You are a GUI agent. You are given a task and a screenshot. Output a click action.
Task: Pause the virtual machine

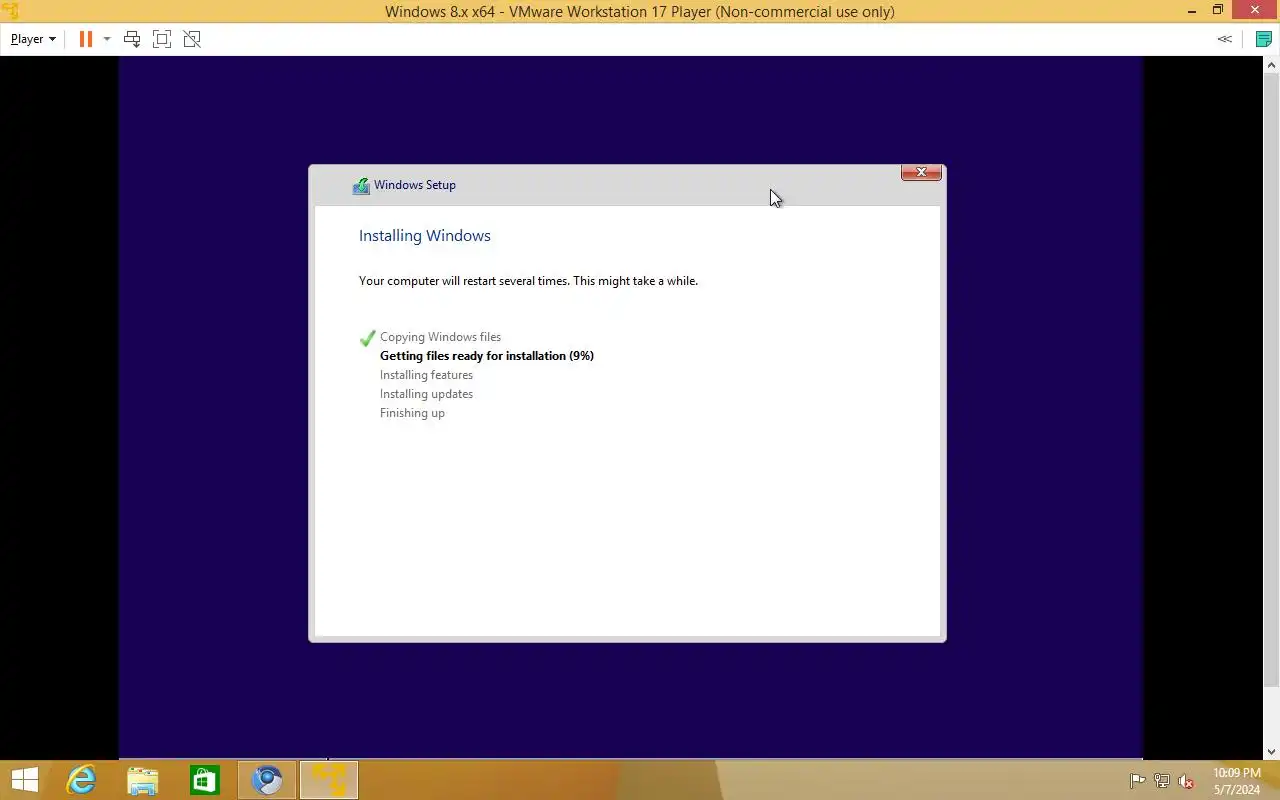86,39
